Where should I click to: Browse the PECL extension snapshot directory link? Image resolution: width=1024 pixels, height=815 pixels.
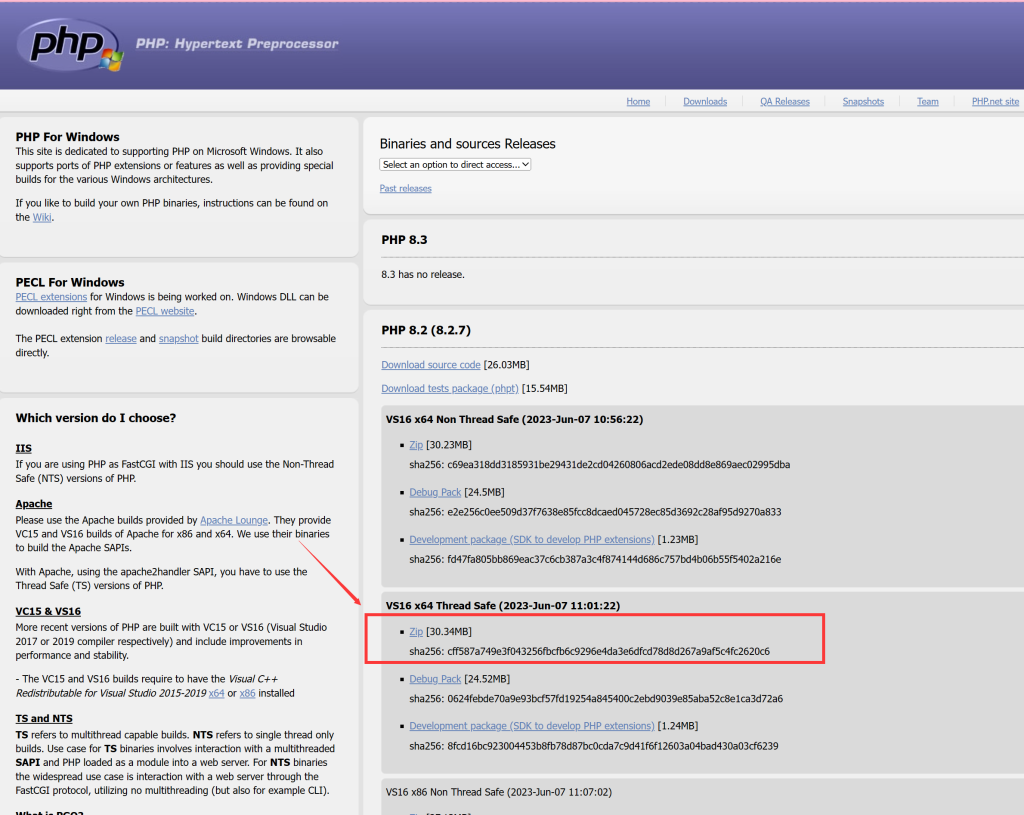coord(178,338)
